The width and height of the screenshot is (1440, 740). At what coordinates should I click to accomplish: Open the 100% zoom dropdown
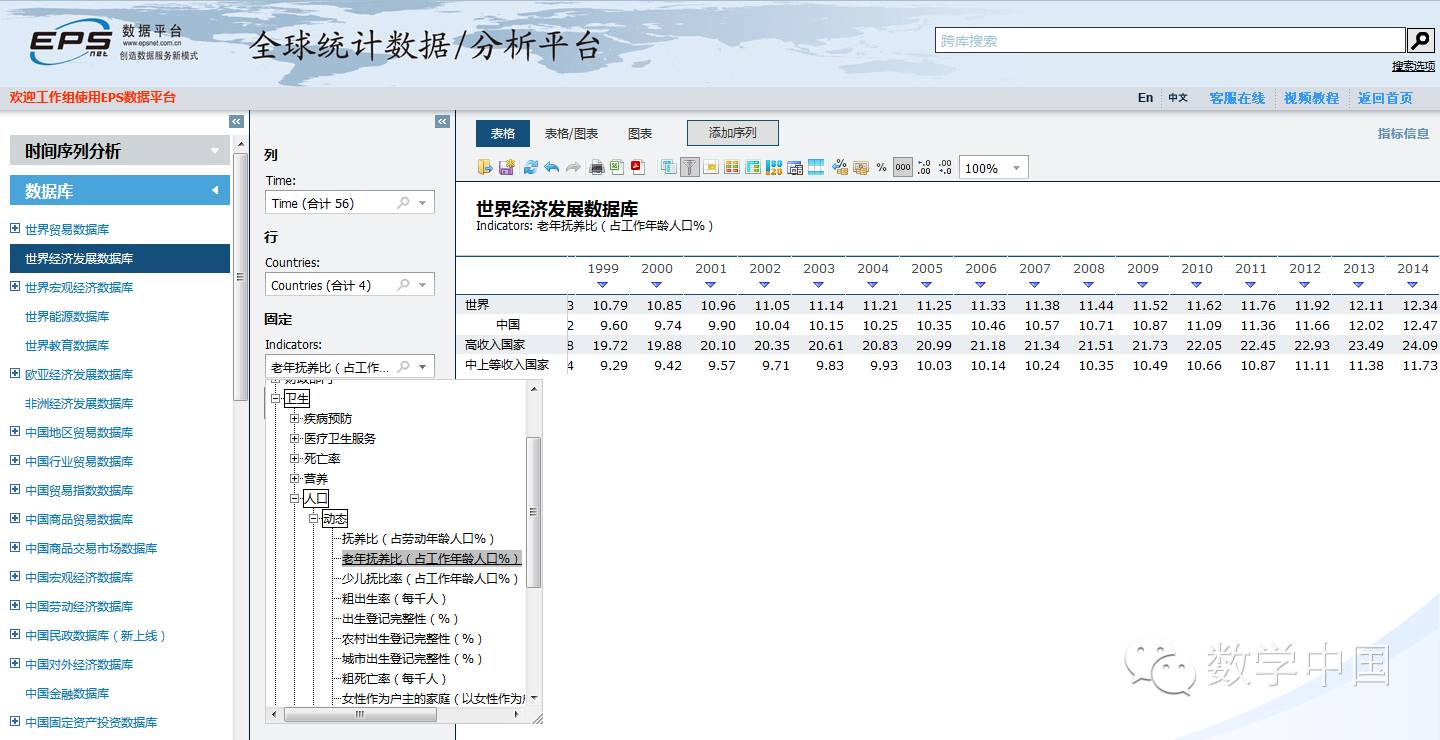(x=1017, y=168)
